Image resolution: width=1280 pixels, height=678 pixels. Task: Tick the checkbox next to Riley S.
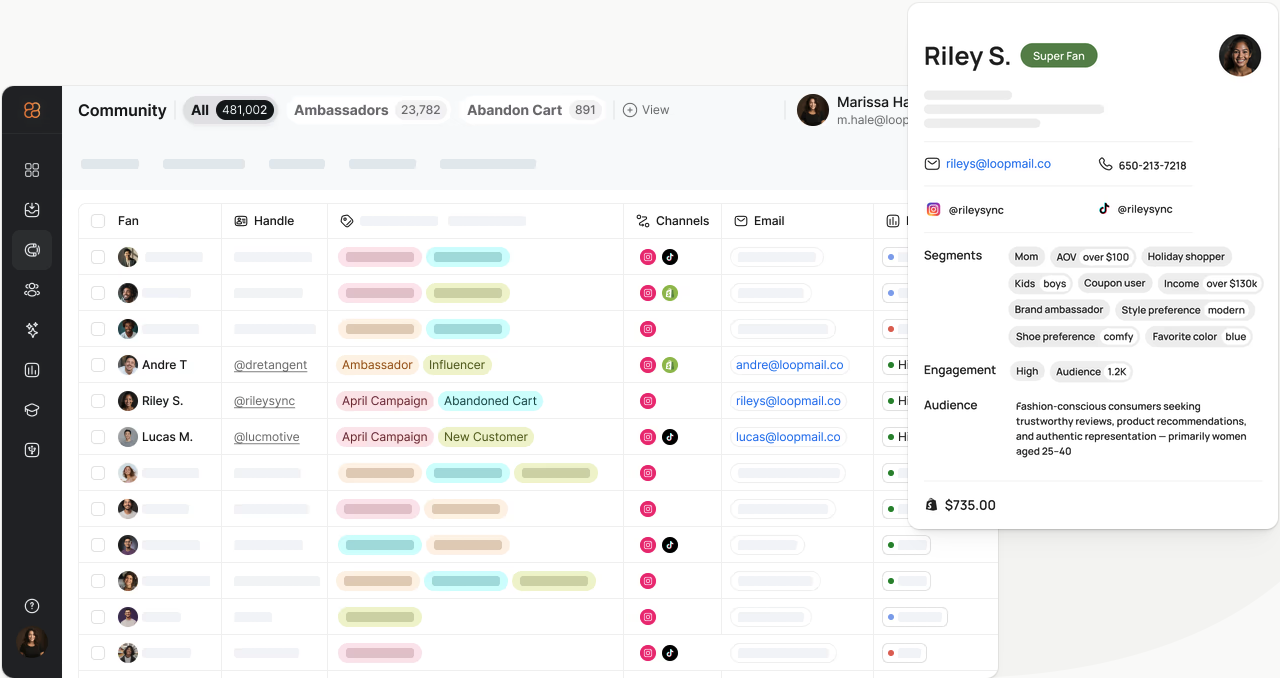[98, 401]
